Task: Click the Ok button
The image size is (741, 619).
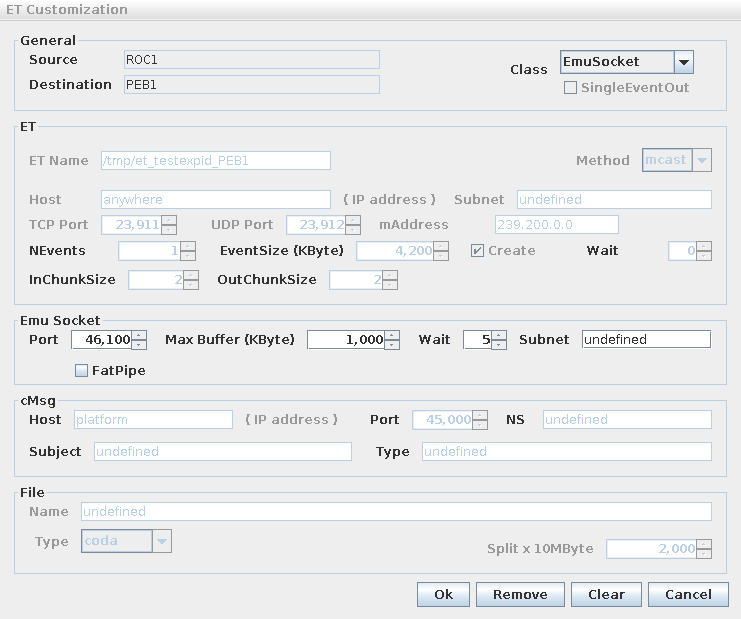Action: 443,594
